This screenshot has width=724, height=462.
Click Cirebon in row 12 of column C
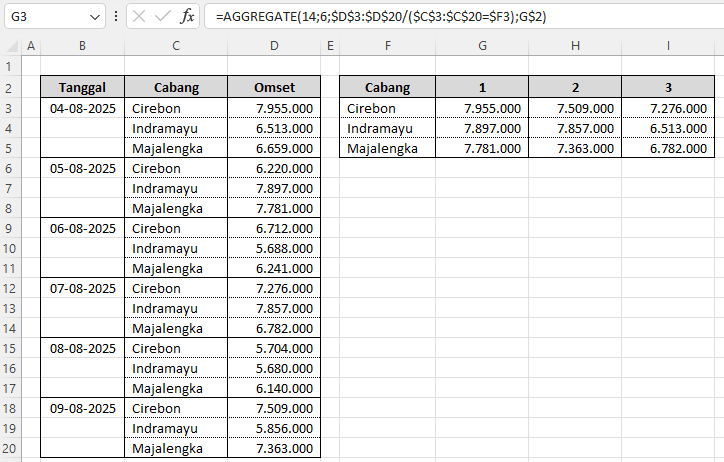point(176,288)
